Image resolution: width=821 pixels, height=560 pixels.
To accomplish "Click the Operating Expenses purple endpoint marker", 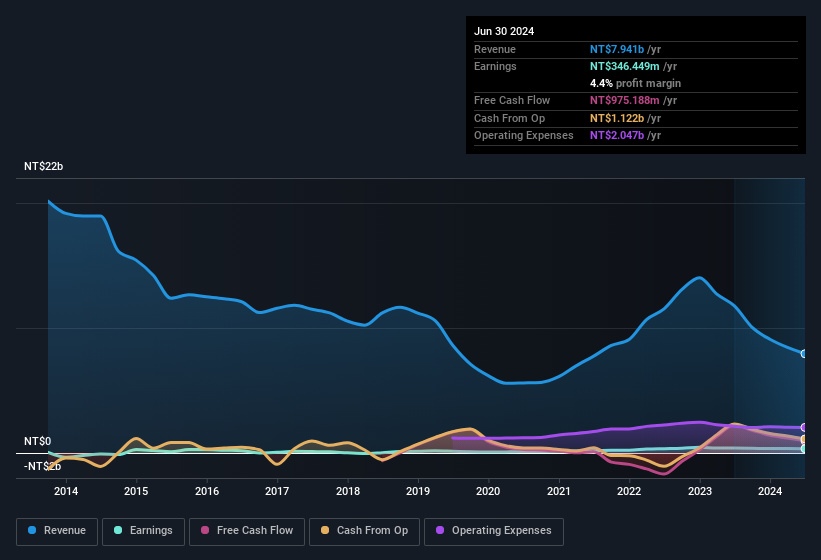I will click(804, 428).
